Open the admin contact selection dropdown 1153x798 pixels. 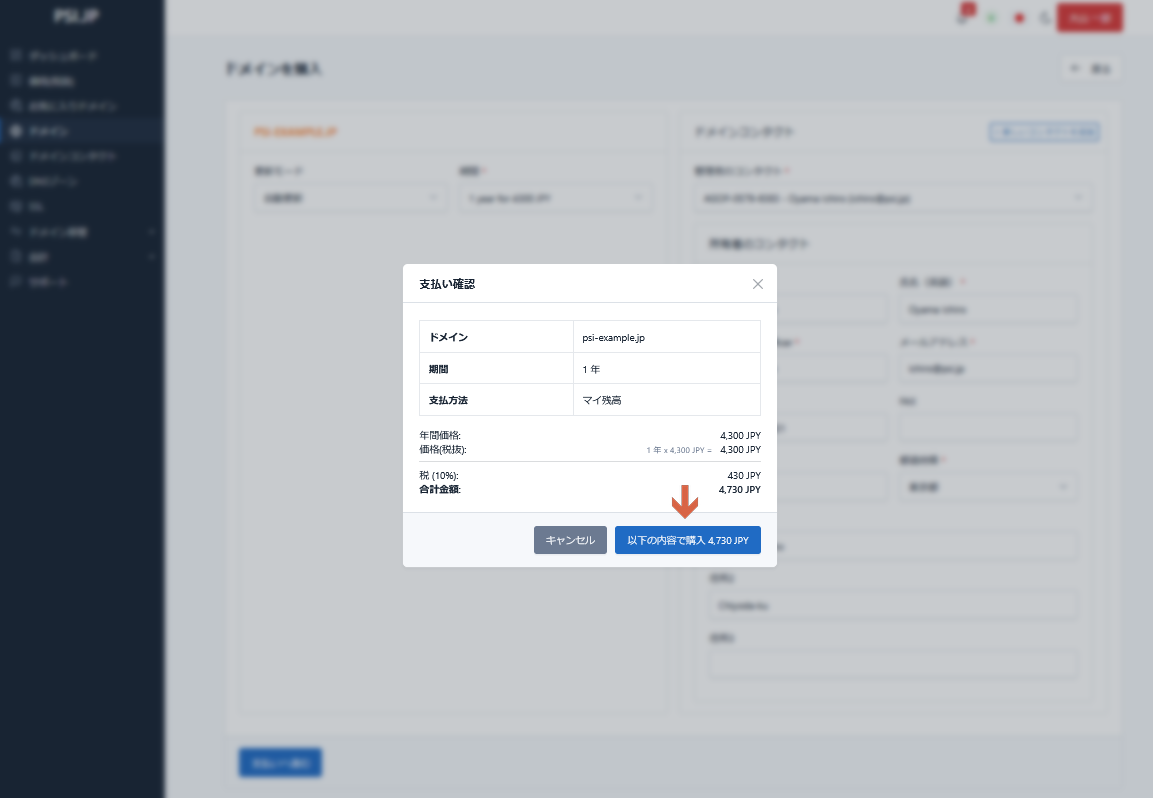[x=892, y=198]
